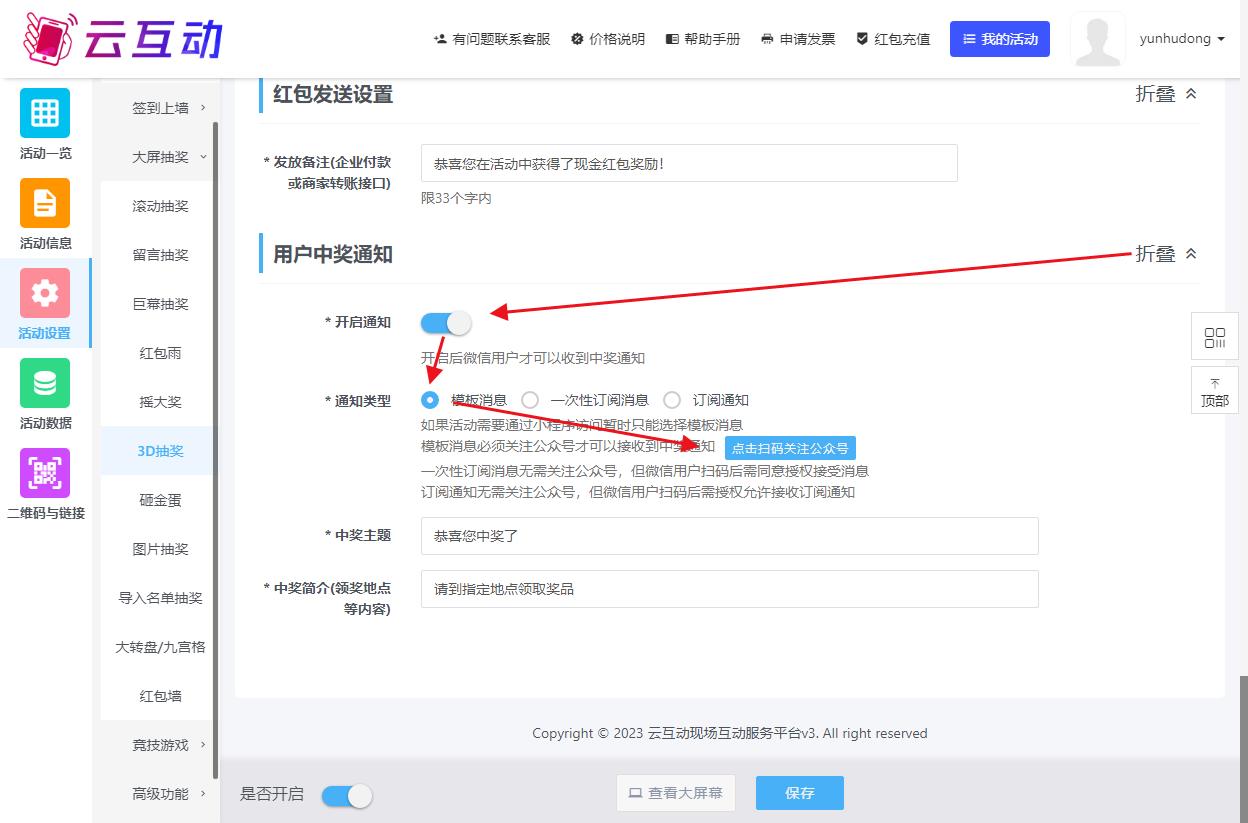The height and width of the screenshot is (823, 1248).
Task: Click the 活动信息 document icon
Action: [x=45, y=203]
